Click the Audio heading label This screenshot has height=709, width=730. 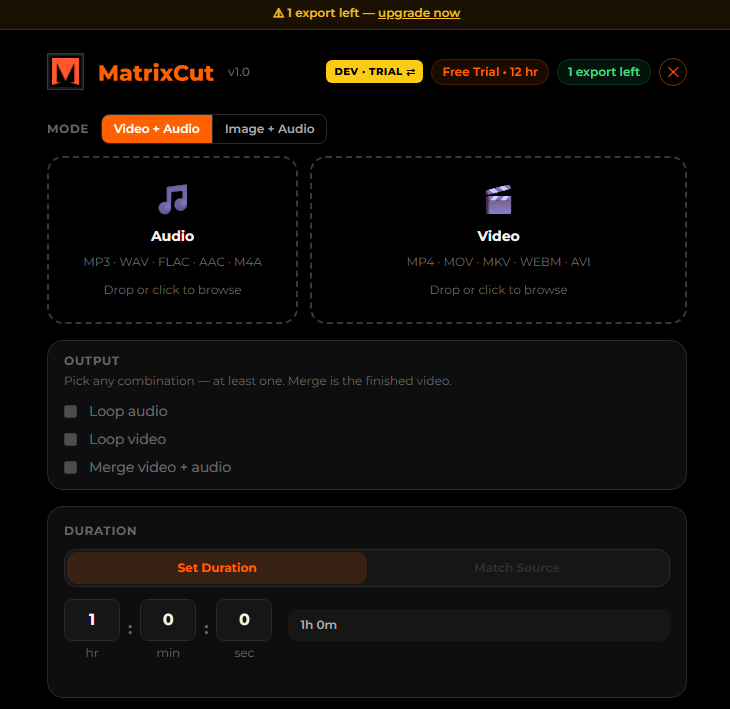[x=173, y=236]
